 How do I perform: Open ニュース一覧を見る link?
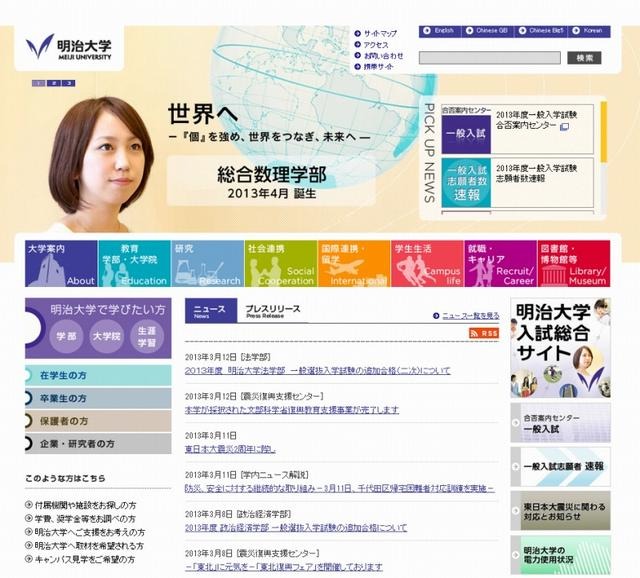click(x=470, y=316)
